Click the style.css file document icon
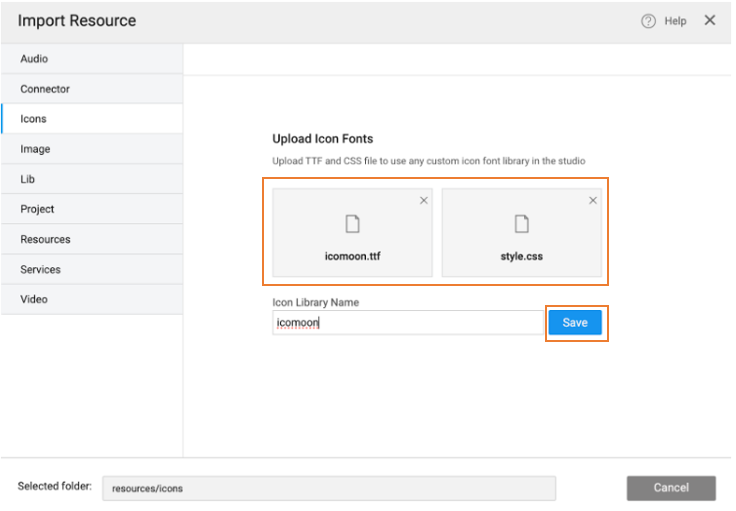Screen dimensions: 736x511 click(521, 224)
